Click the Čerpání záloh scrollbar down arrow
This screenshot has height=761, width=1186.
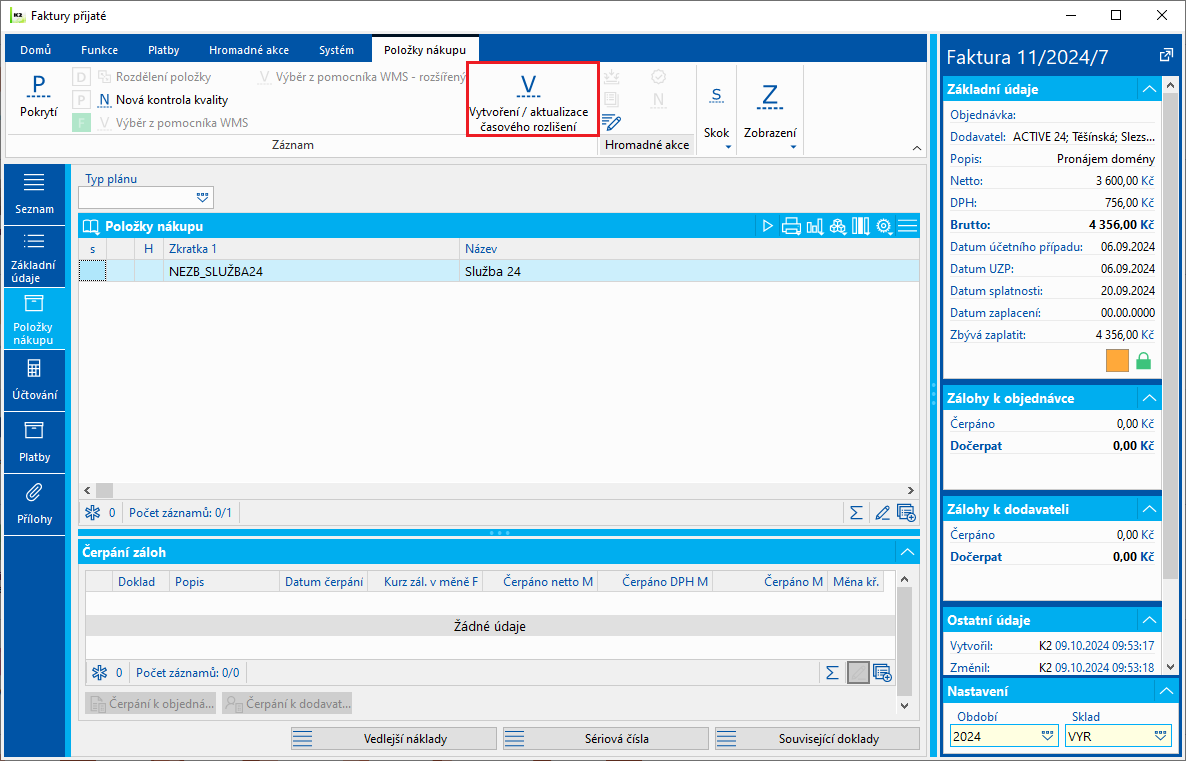[x=905, y=705]
